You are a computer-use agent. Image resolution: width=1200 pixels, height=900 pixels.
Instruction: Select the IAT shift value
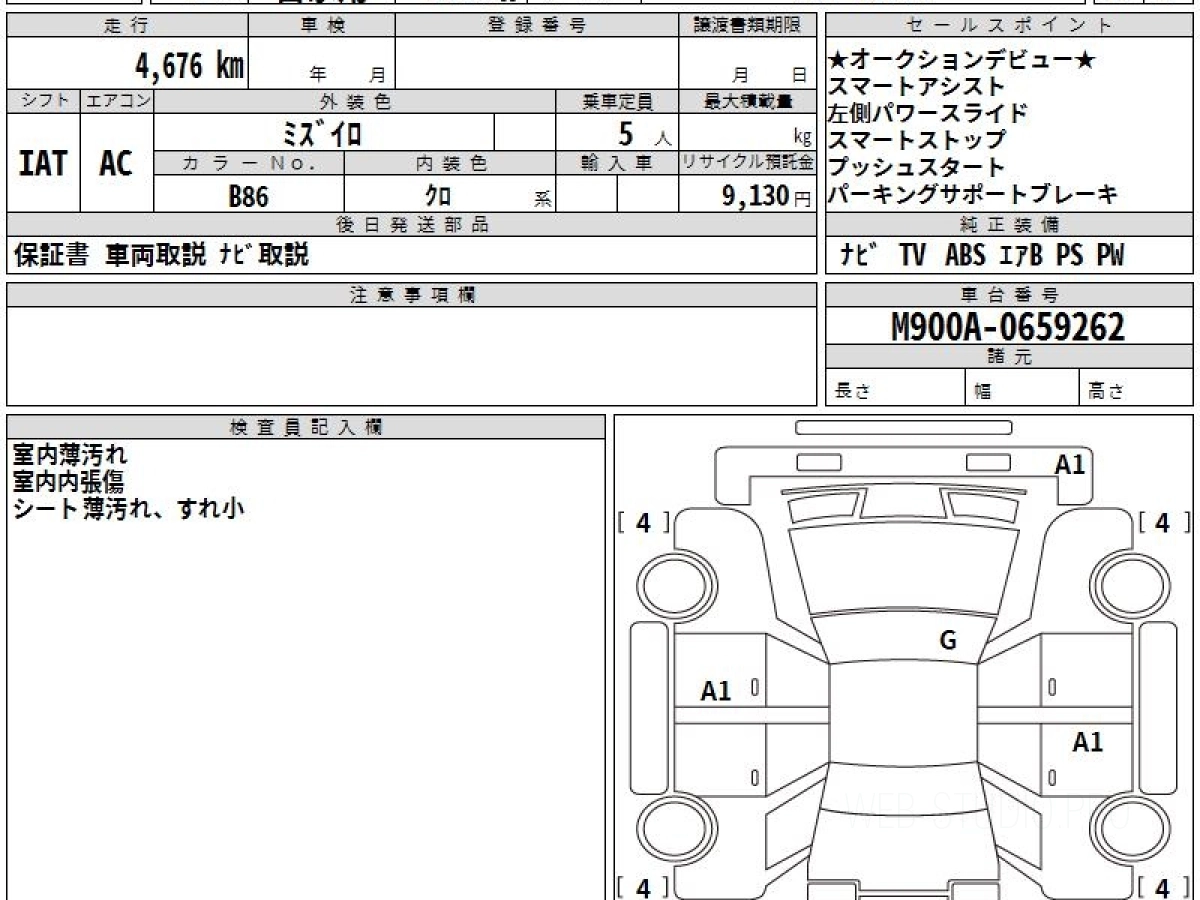pyautogui.click(x=43, y=163)
